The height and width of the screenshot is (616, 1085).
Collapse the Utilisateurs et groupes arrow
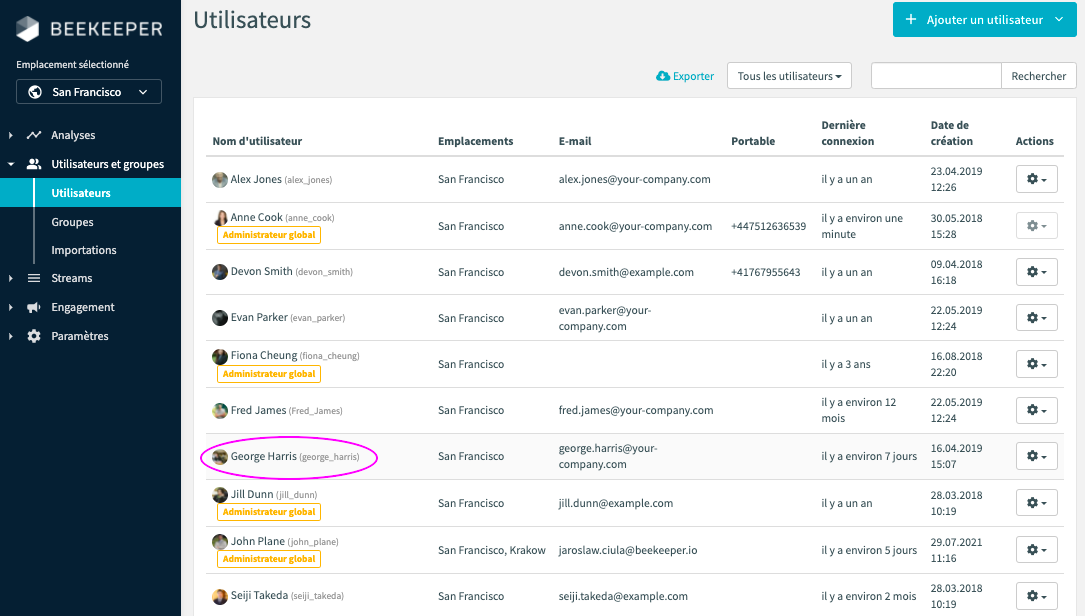10,164
